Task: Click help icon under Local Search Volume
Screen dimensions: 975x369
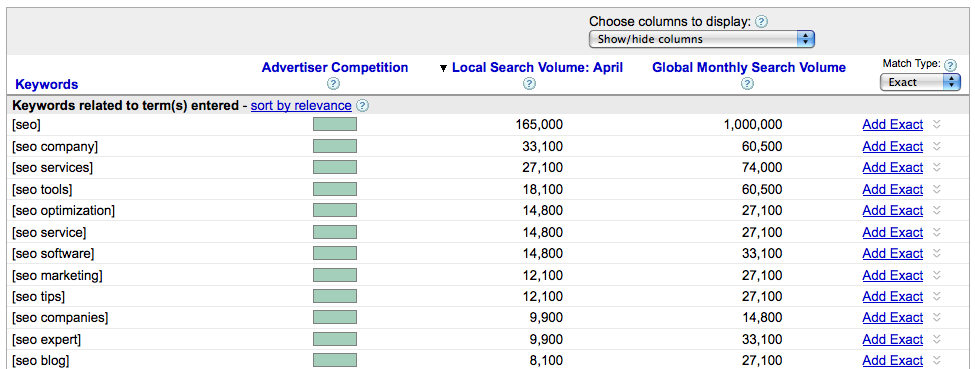Action: click(529, 83)
